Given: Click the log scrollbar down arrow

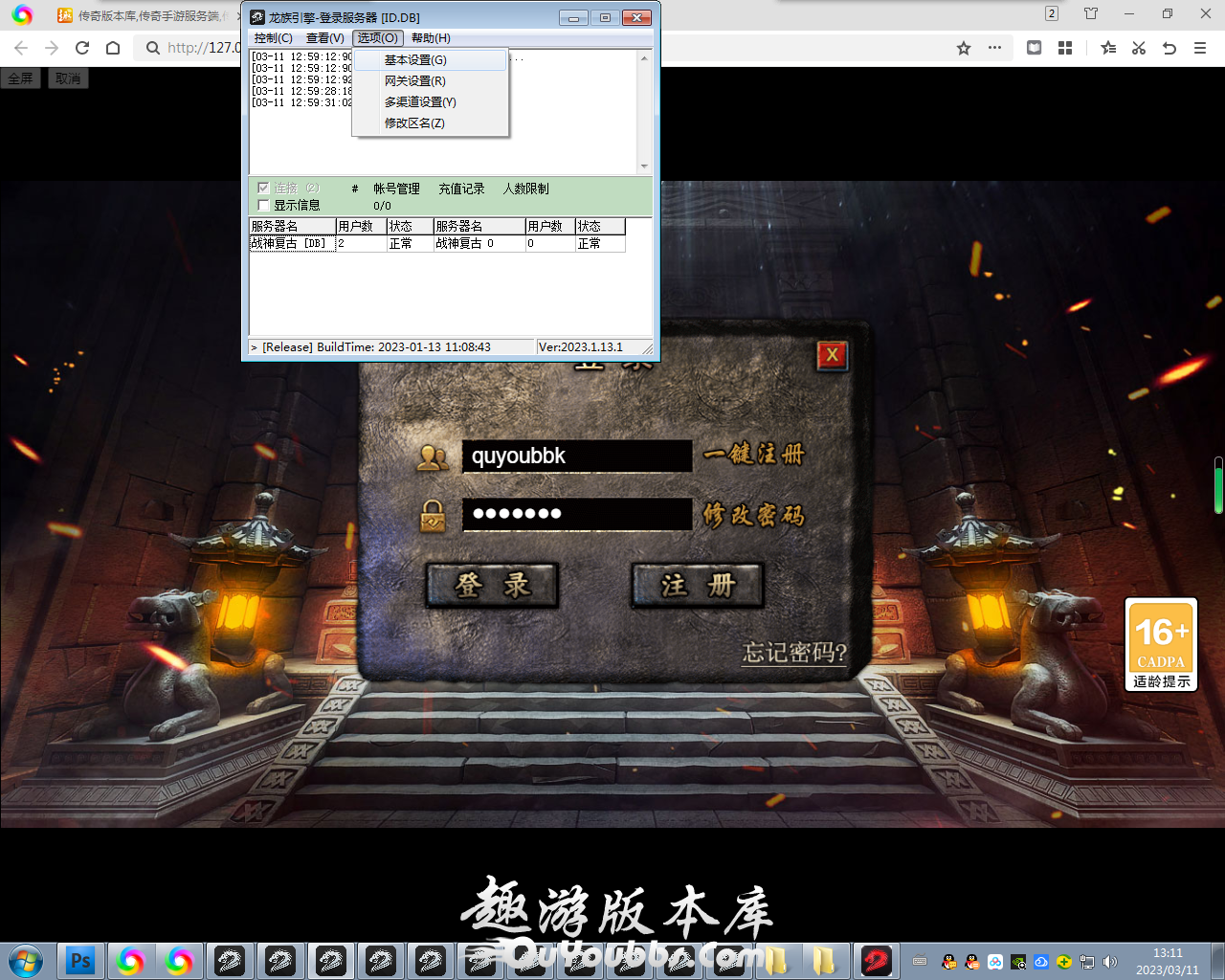Looking at the screenshot, I should click(x=644, y=167).
